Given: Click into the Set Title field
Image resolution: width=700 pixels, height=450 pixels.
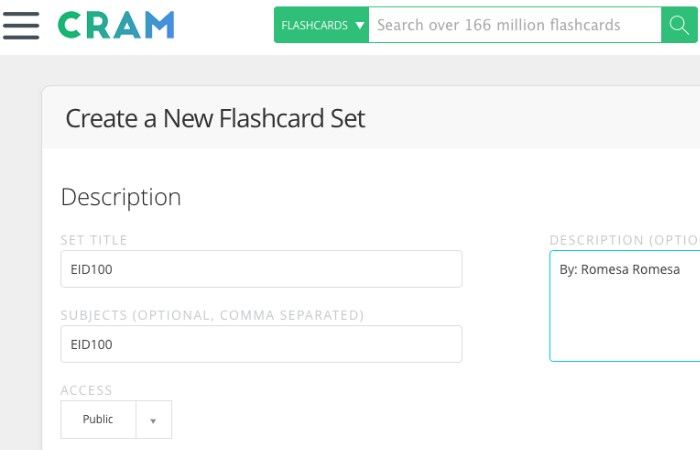Looking at the screenshot, I should 261,269.
